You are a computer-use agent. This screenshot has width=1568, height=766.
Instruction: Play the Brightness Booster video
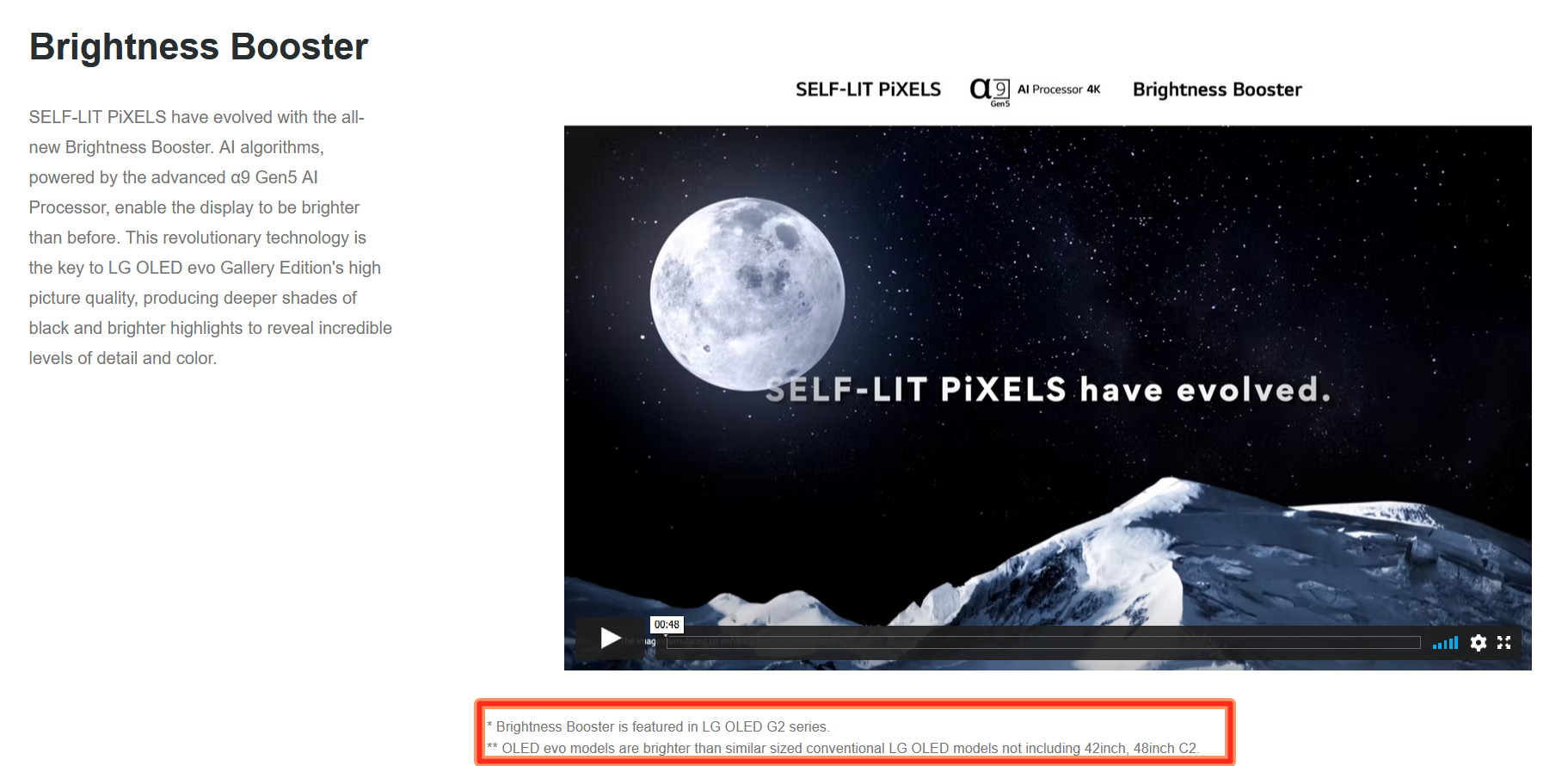coord(611,638)
